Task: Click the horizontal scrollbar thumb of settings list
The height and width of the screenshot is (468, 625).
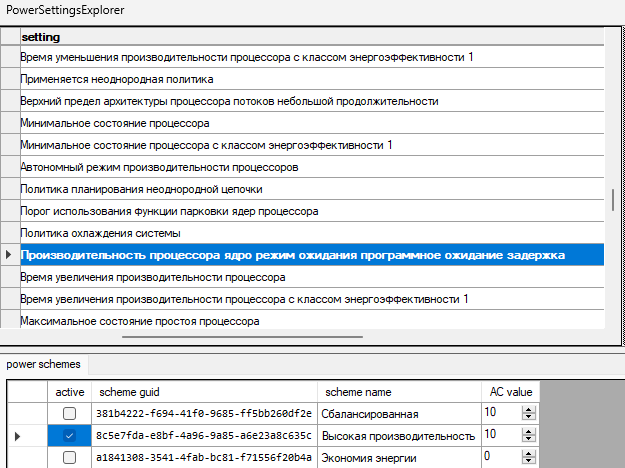Action: 242,337
